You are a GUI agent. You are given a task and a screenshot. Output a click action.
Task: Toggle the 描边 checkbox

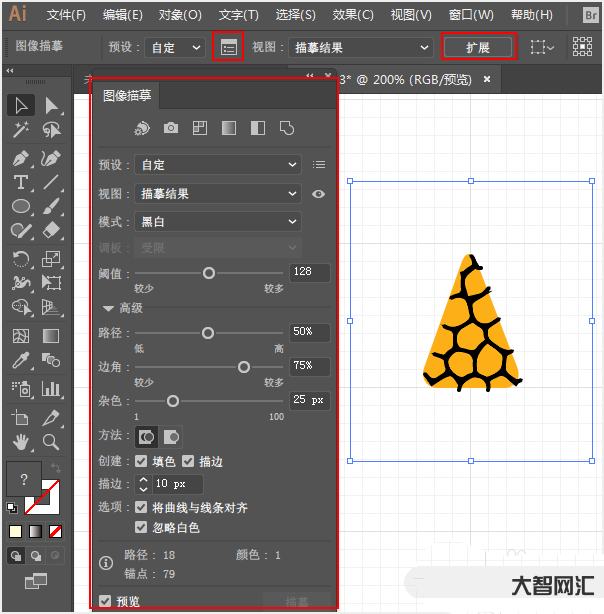pos(188,461)
